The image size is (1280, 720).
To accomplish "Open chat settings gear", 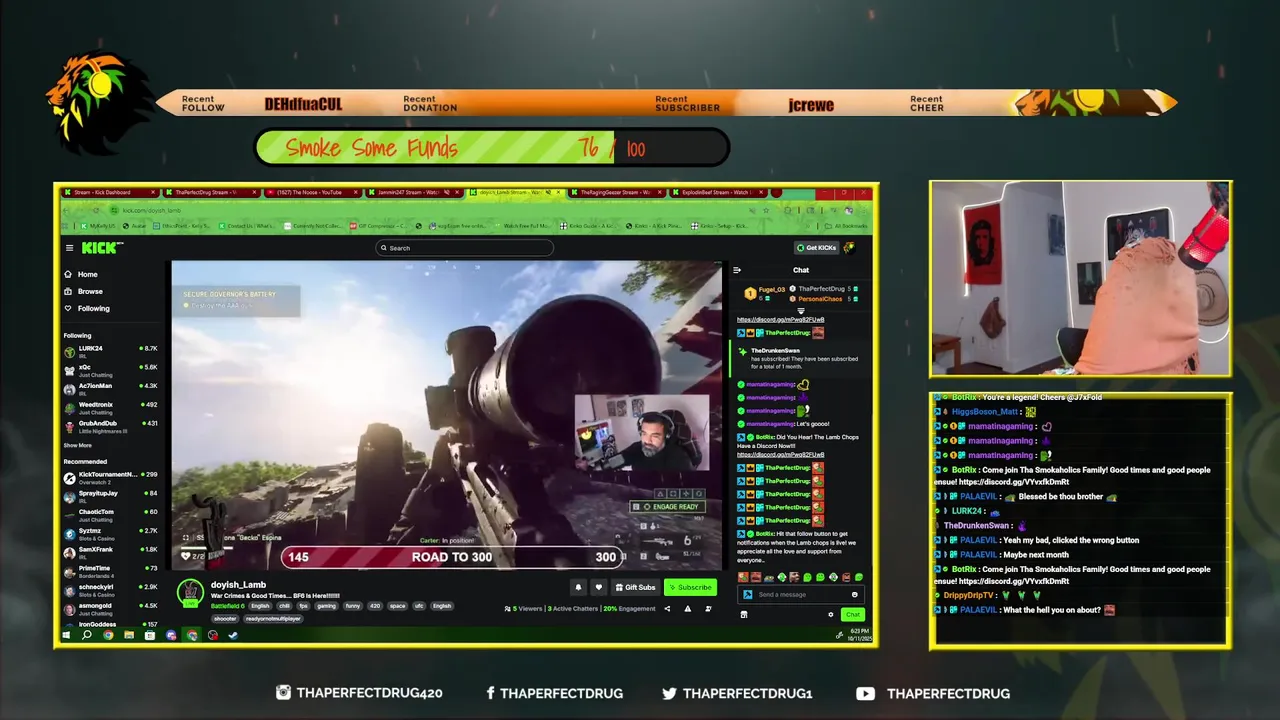I will 831,615.
